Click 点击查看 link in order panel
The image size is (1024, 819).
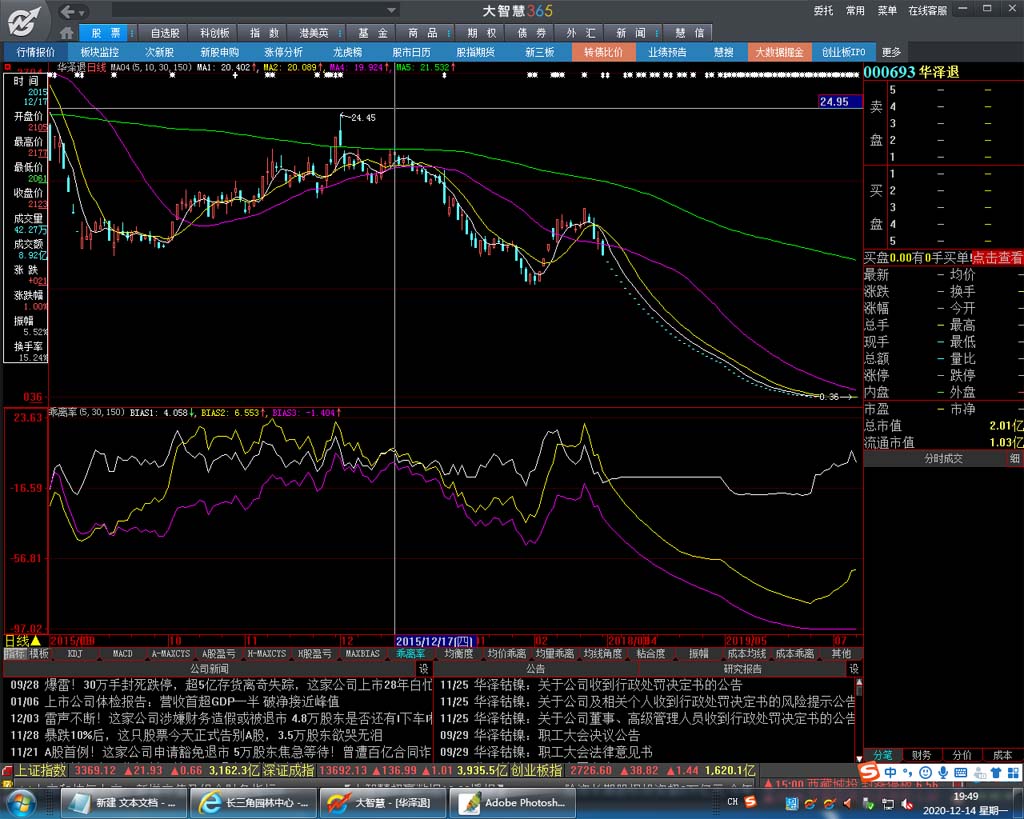[997, 258]
